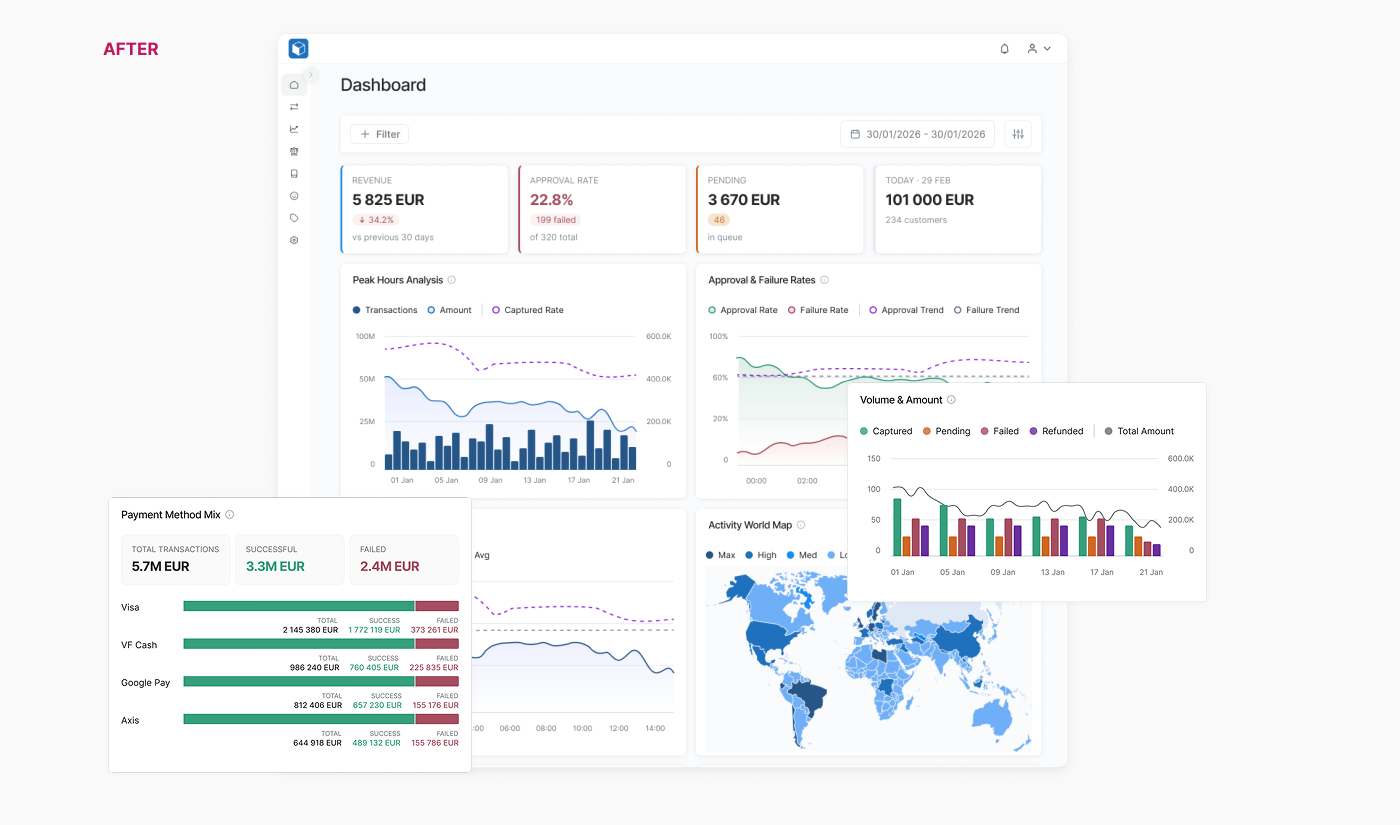The width and height of the screenshot is (1400, 825).
Task: Open the transfers arrows sidebar icon
Action: click(x=294, y=107)
